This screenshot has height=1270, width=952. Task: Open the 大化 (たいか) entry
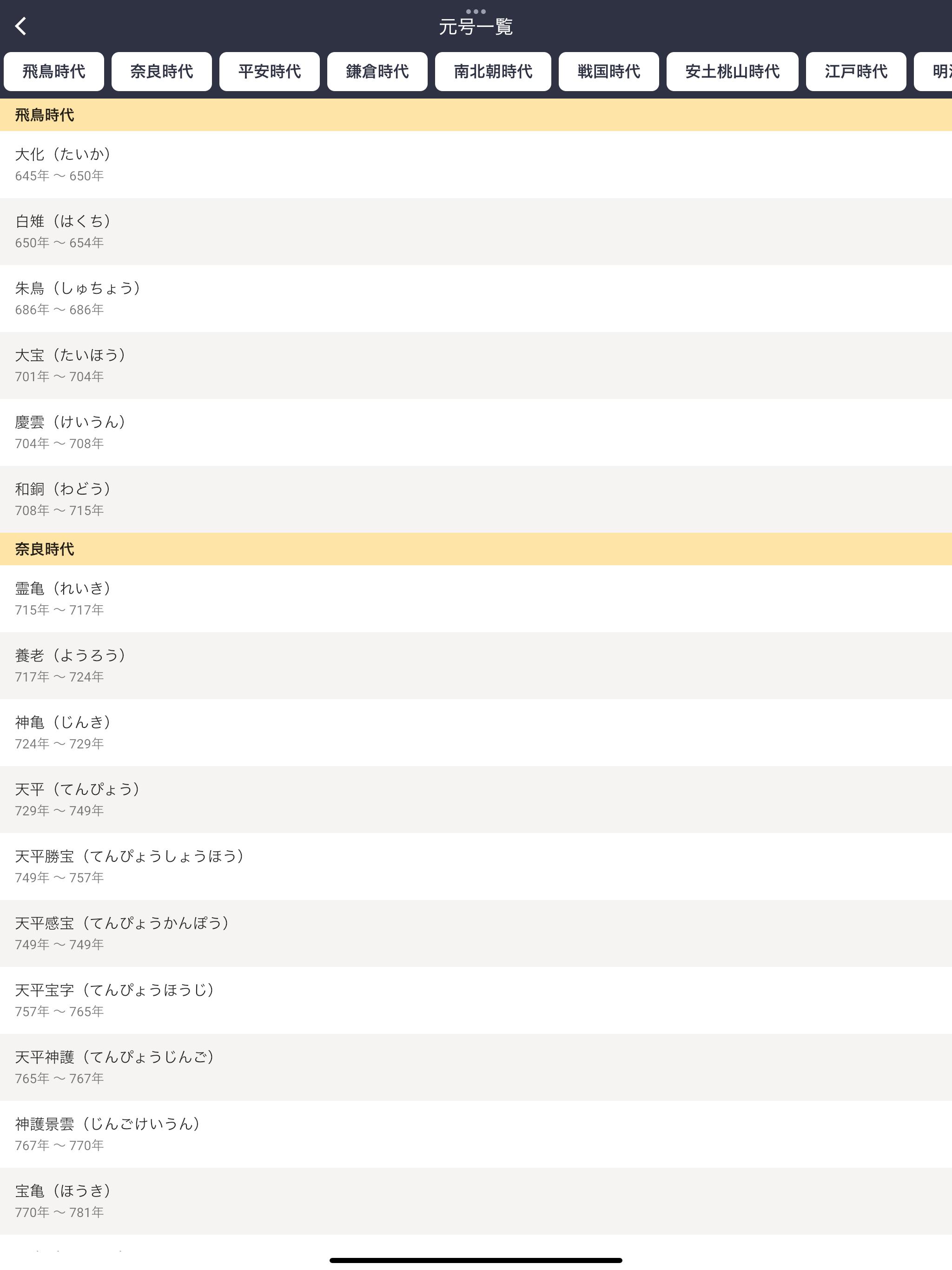point(476,164)
